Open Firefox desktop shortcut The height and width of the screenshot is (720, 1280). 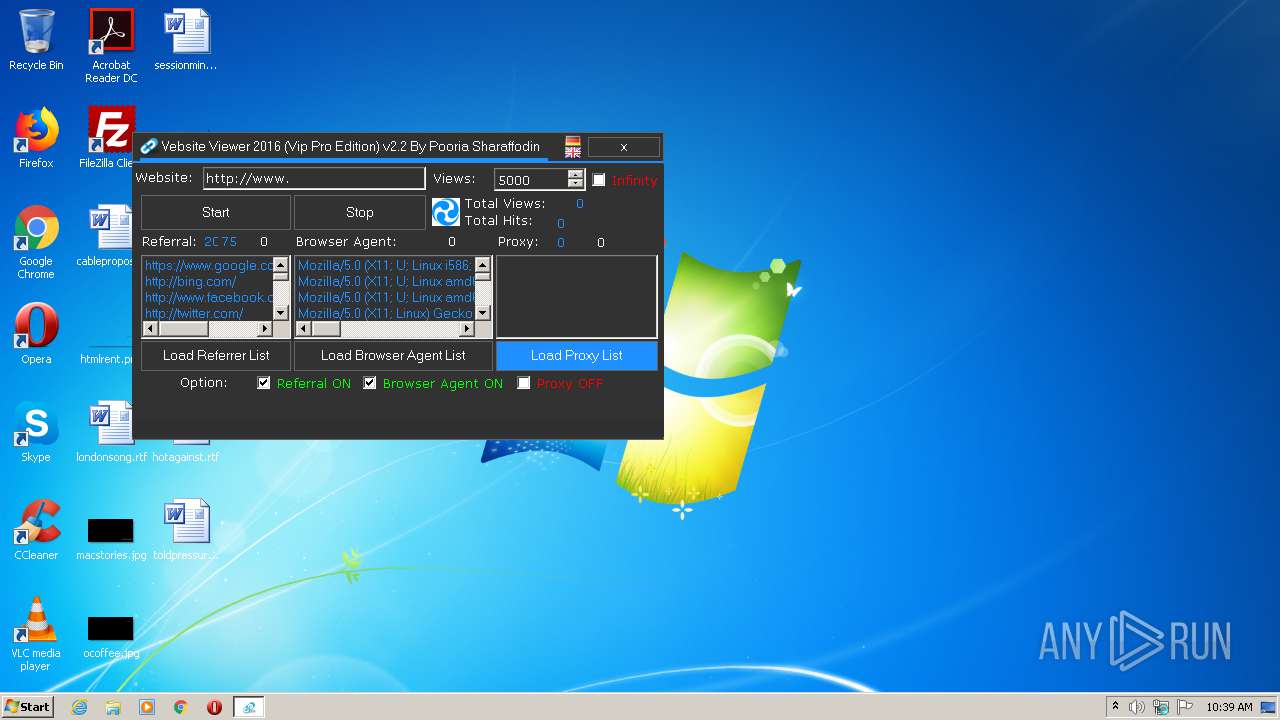coord(36,138)
